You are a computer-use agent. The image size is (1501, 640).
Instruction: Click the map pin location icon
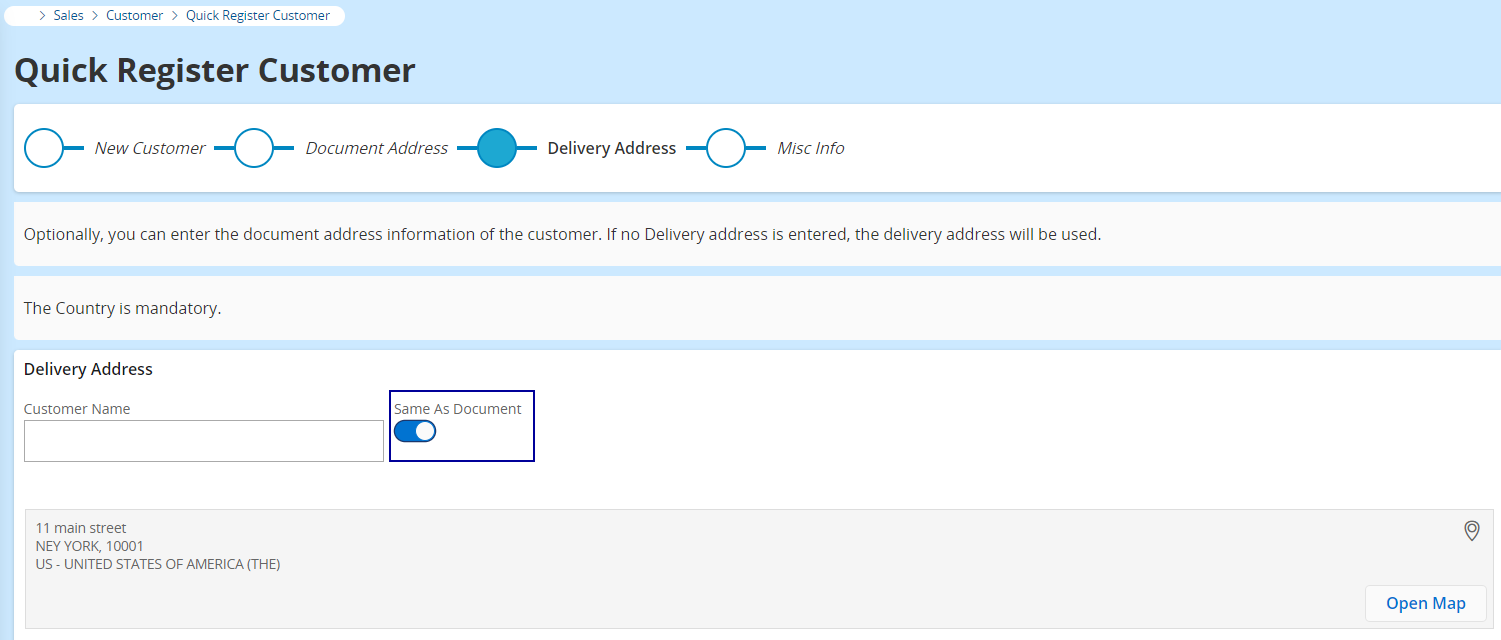coord(1471,530)
